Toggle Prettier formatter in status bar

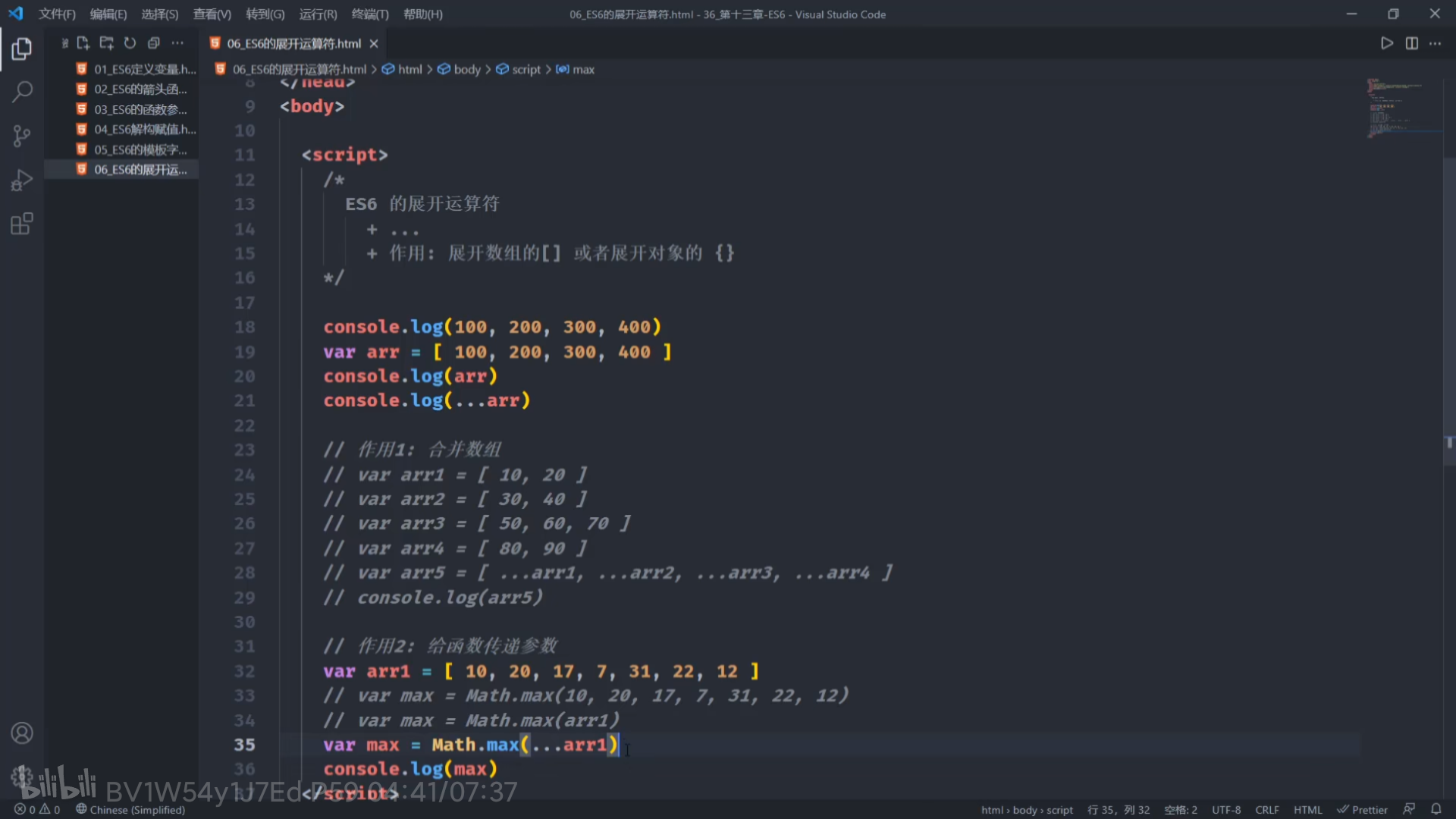tap(1362, 809)
